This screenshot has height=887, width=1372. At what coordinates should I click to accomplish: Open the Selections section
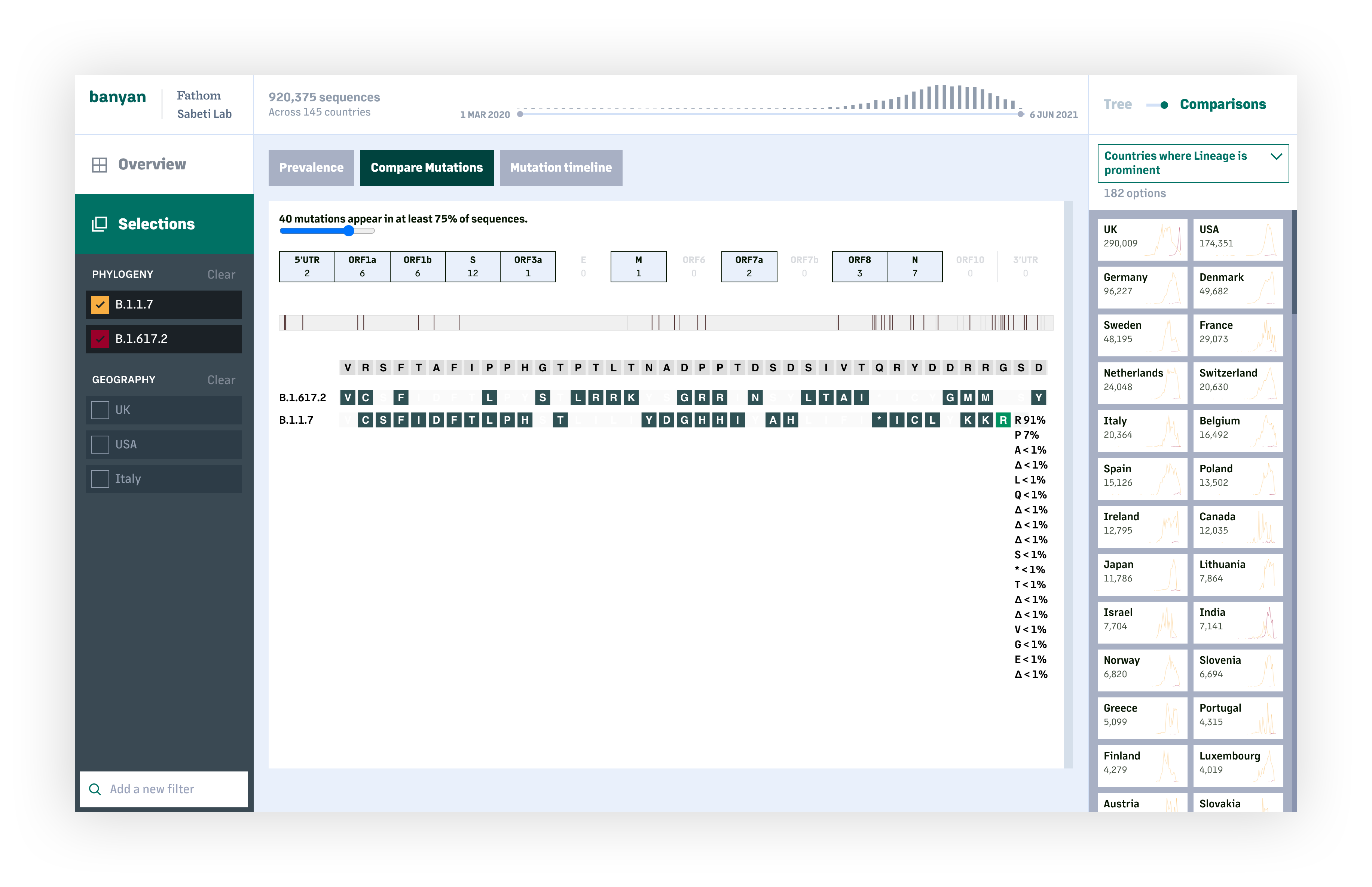click(164, 224)
